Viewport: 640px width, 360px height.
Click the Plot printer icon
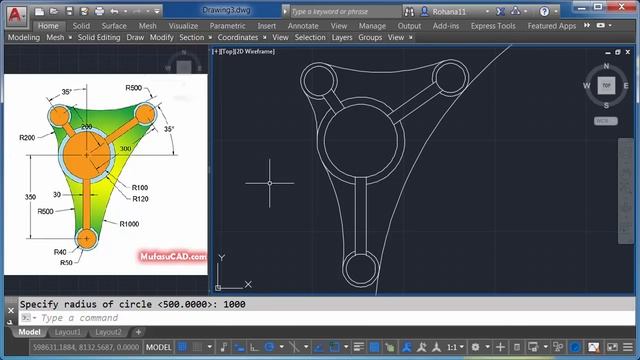99,11
